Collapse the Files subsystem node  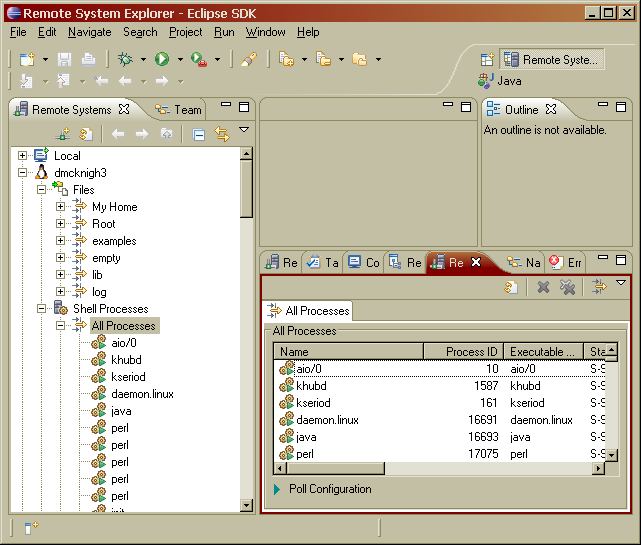click(x=41, y=189)
